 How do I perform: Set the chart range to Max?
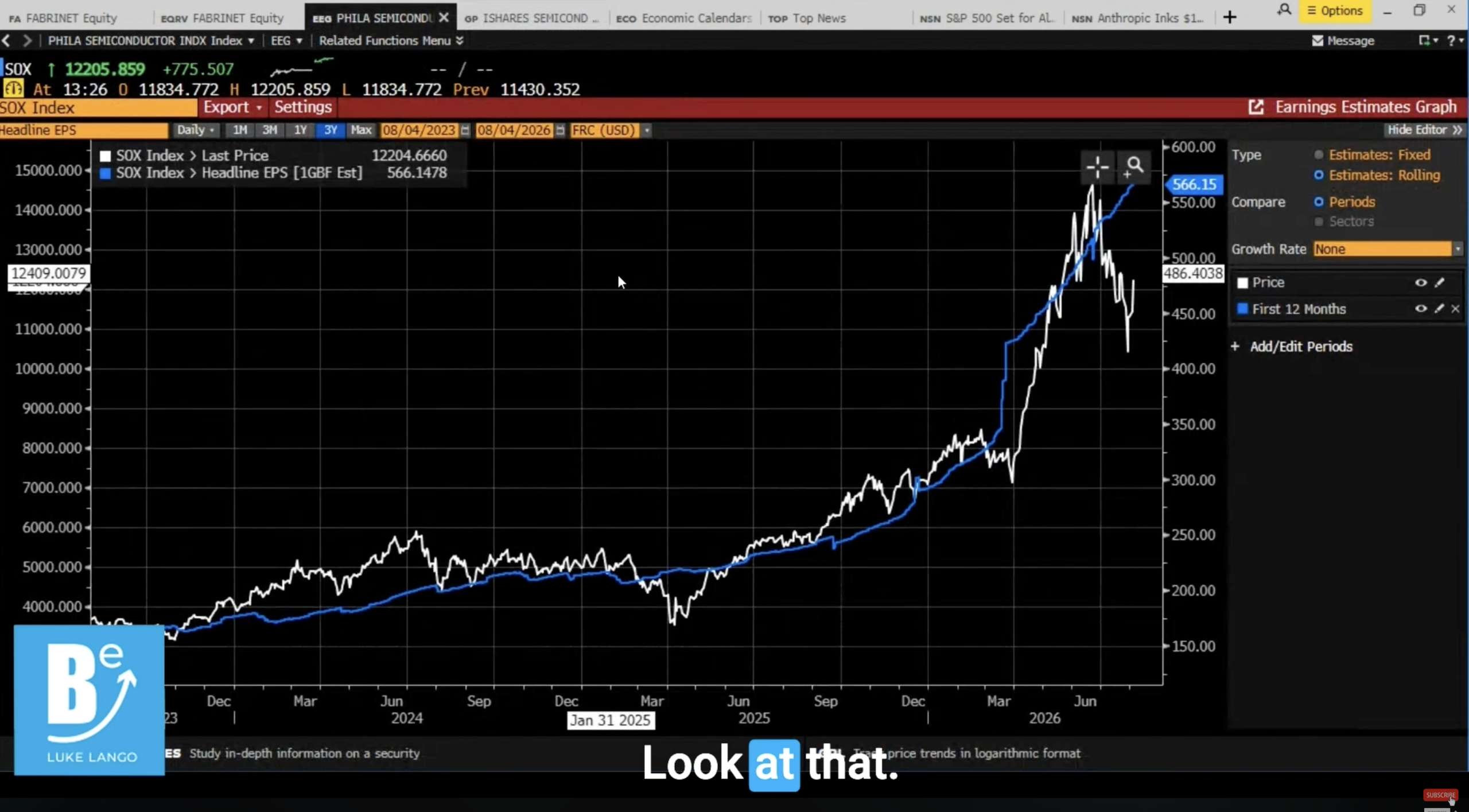[x=362, y=130]
